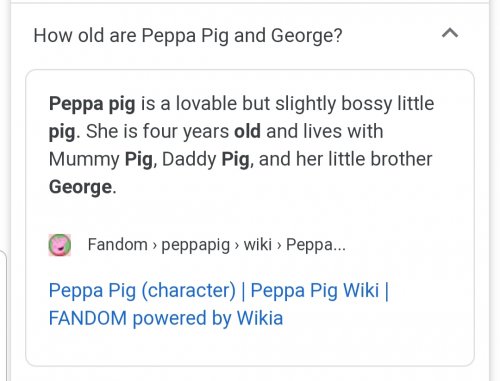This screenshot has height=381, width=500.
Task: Select the 'peppapig' breadcrumb segment
Action: [196, 245]
